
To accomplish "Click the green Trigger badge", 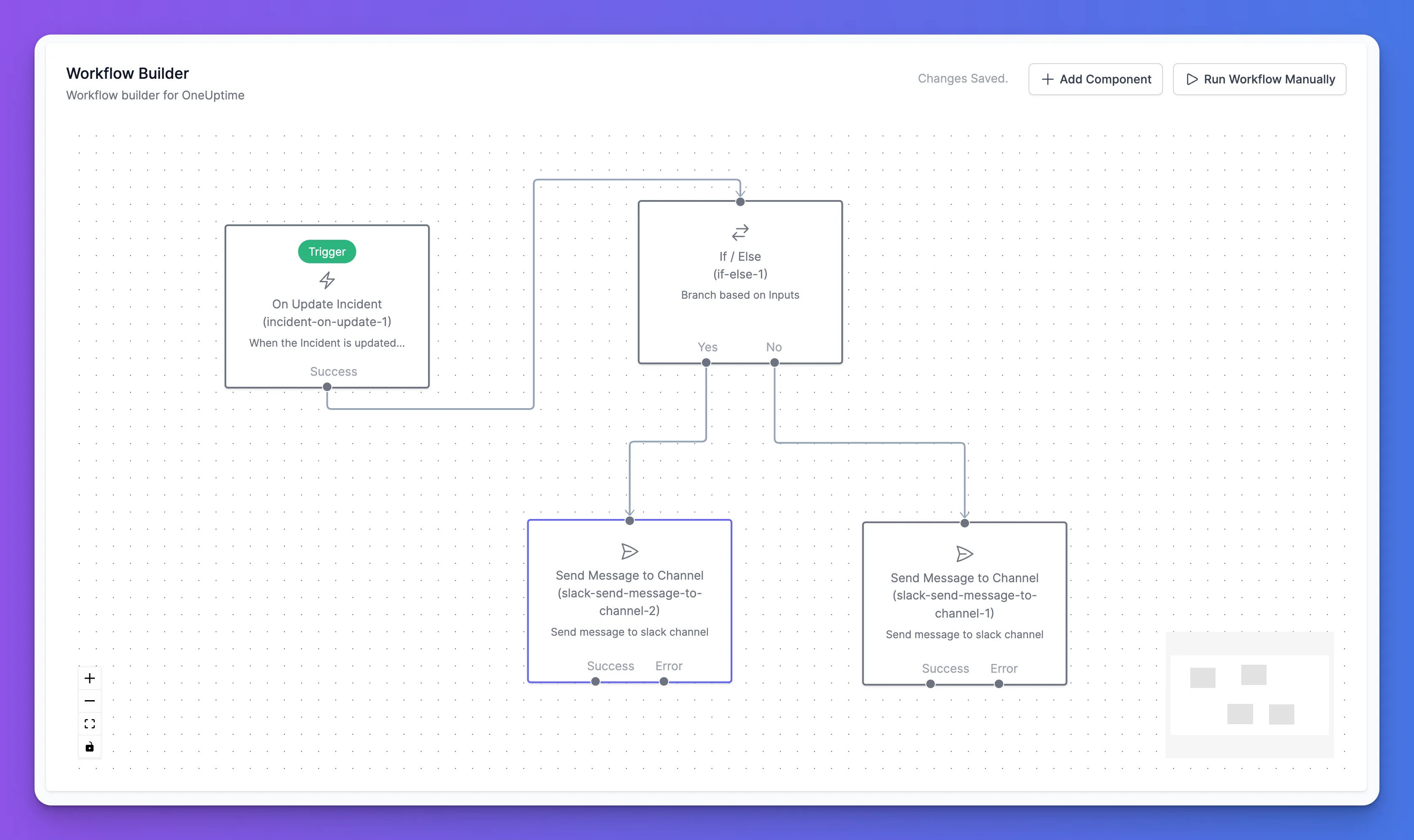I will click(327, 252).
